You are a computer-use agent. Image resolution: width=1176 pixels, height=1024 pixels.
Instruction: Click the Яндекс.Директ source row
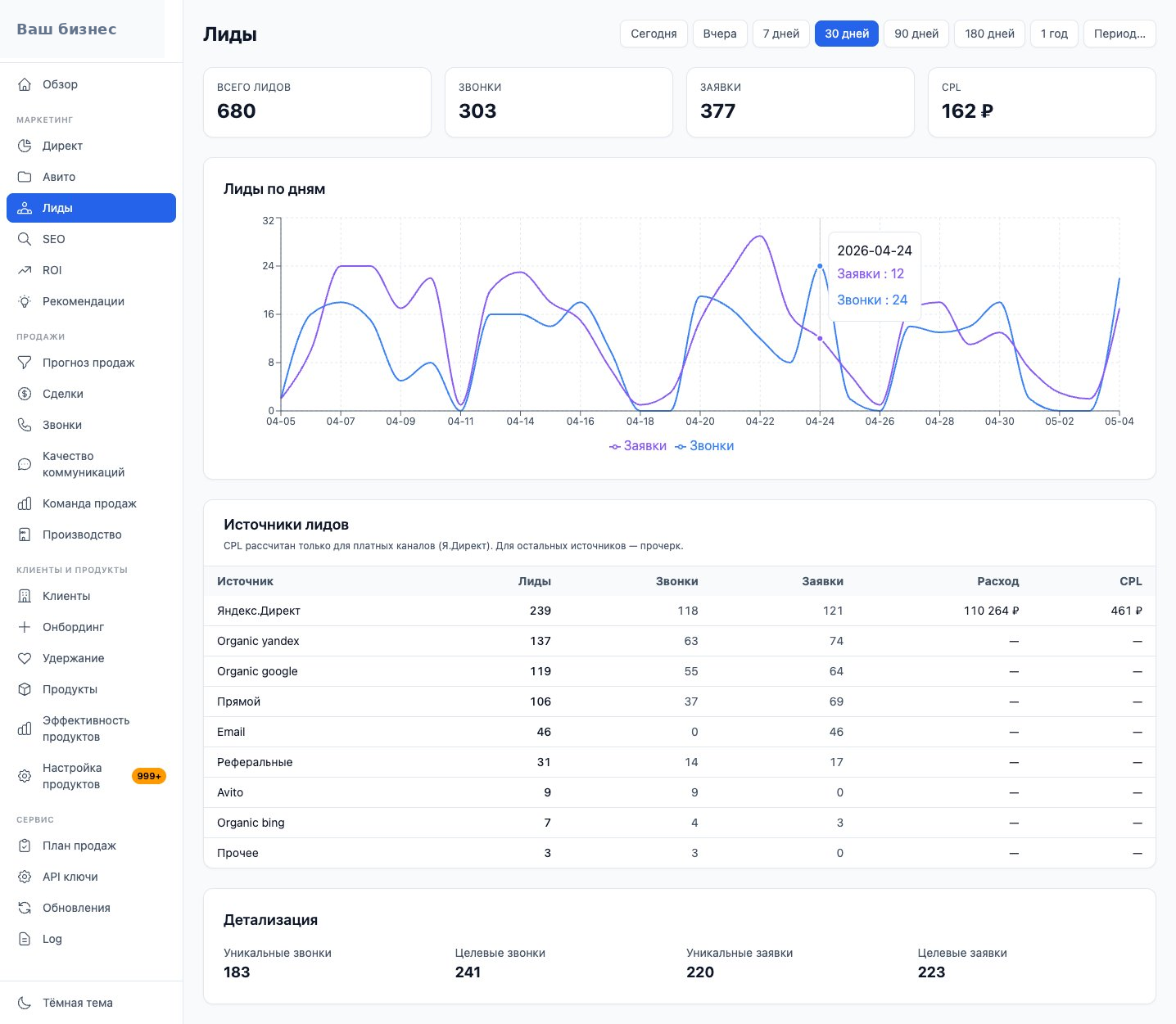point(679,611)
